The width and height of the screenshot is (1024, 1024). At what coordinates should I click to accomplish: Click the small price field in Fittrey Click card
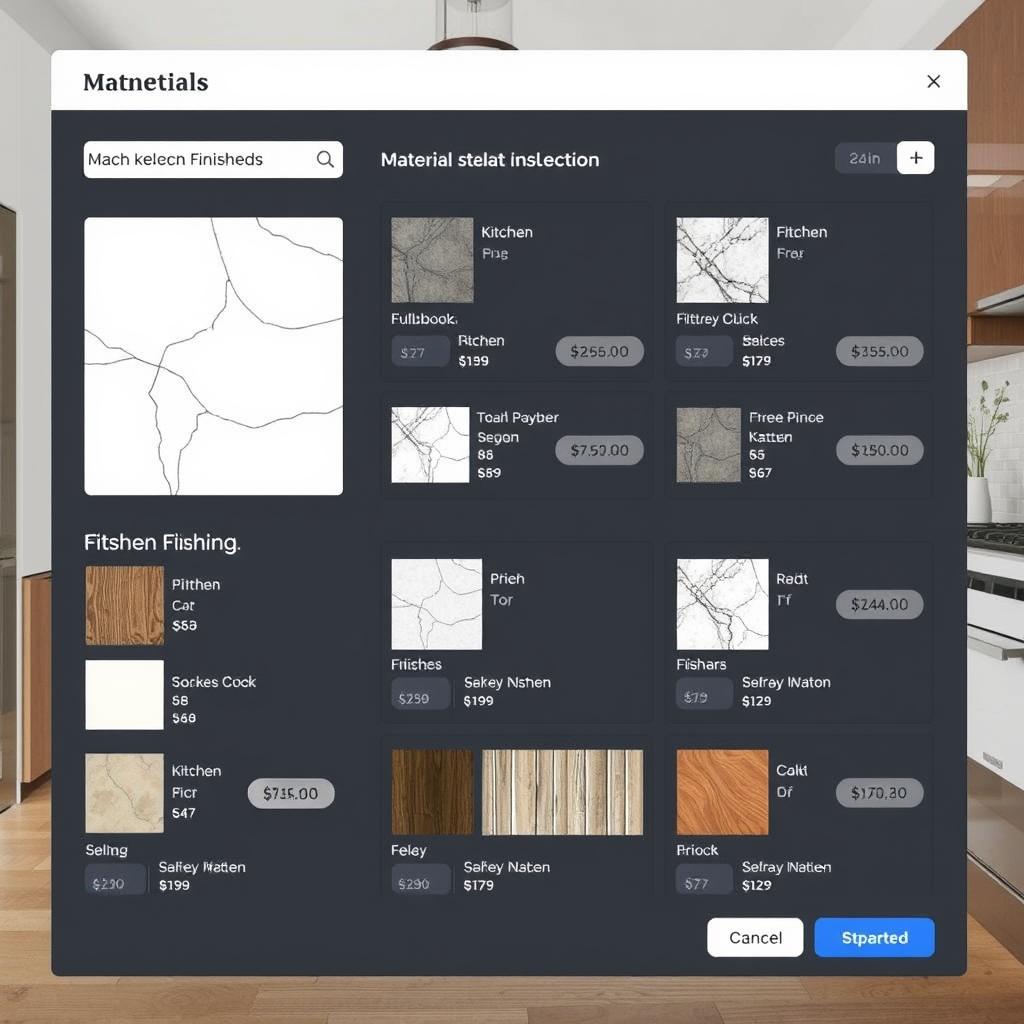(704, 352)
